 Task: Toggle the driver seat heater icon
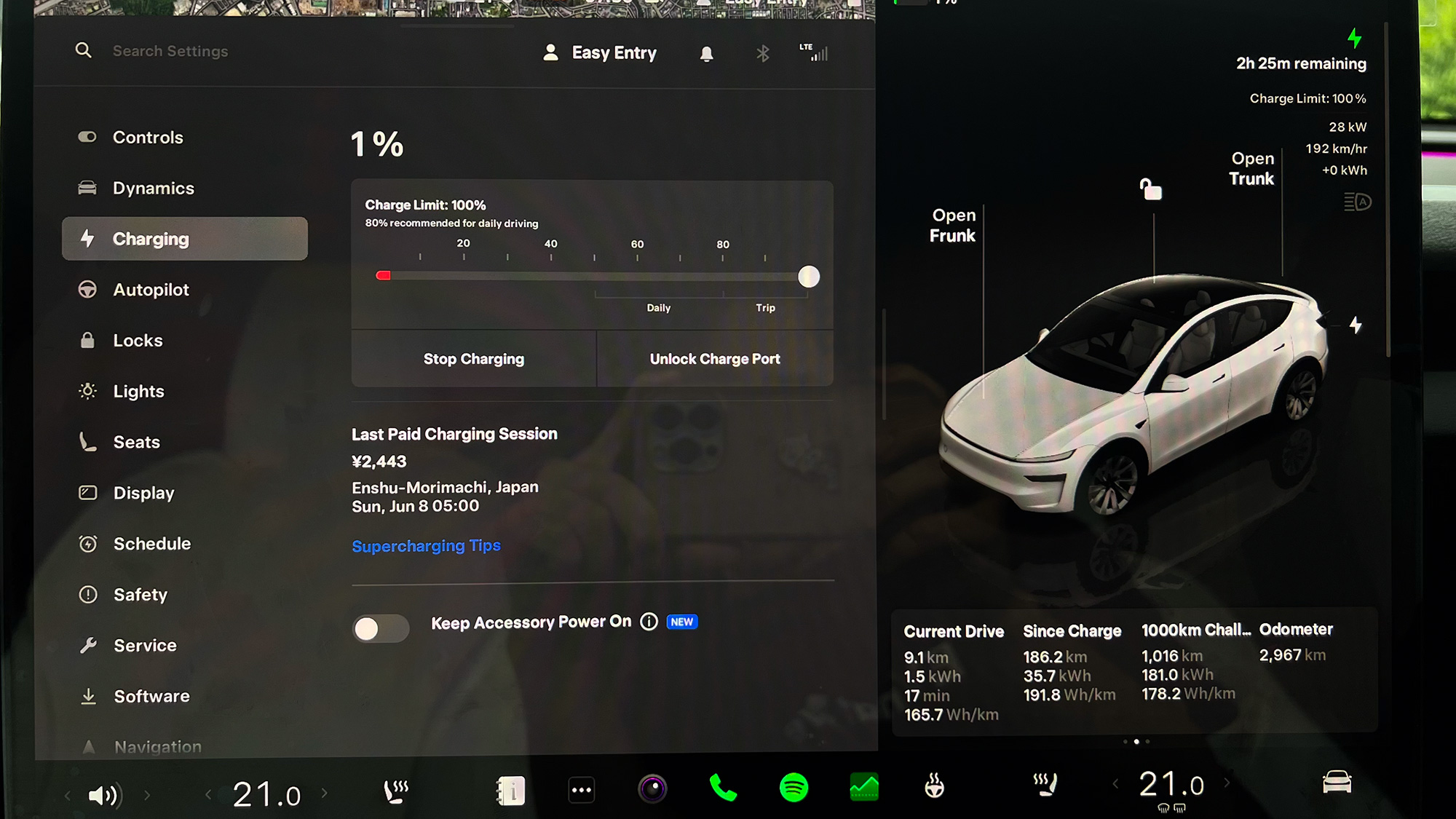(396, 792)
